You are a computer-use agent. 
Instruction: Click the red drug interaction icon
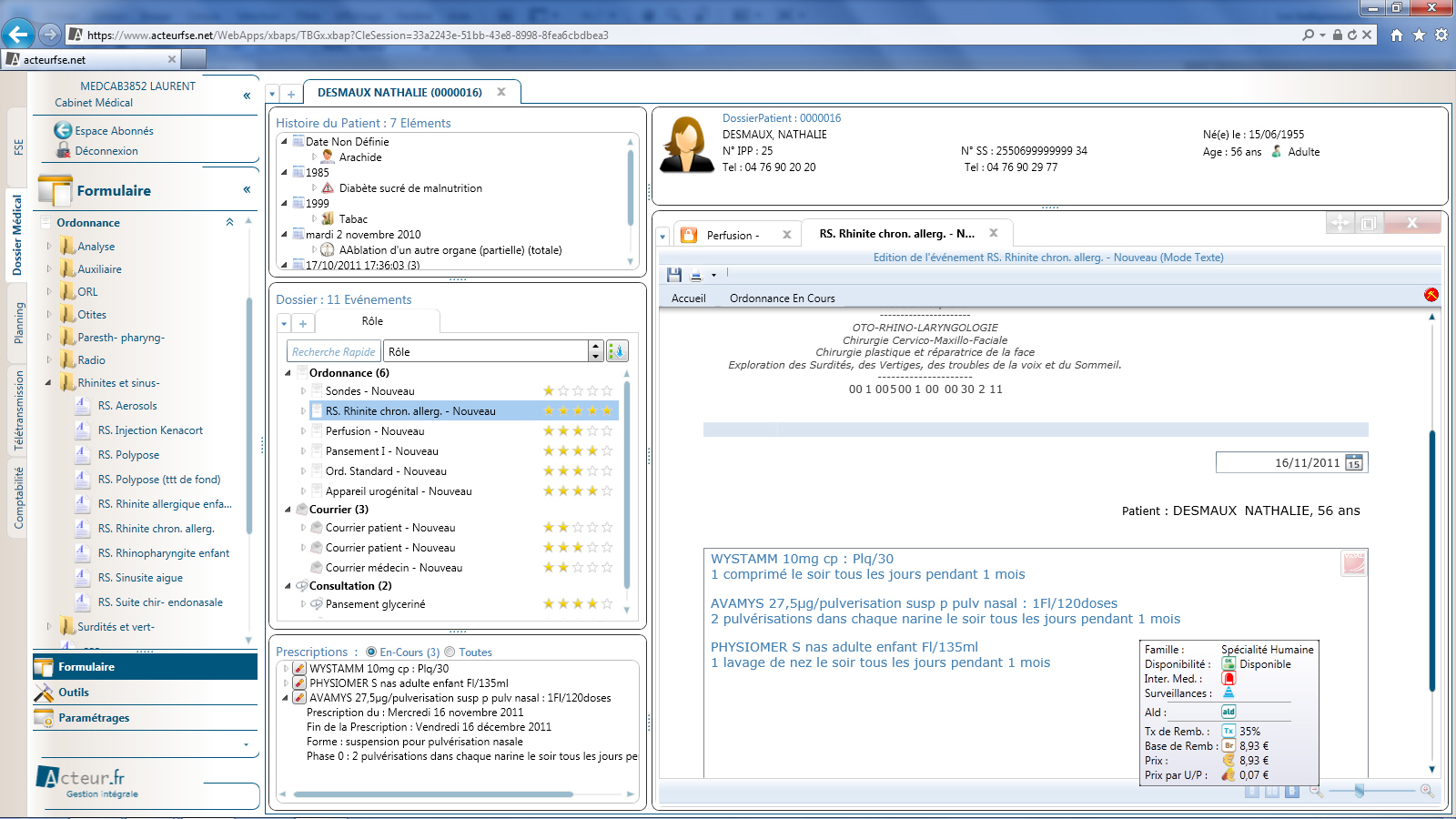1228,679
